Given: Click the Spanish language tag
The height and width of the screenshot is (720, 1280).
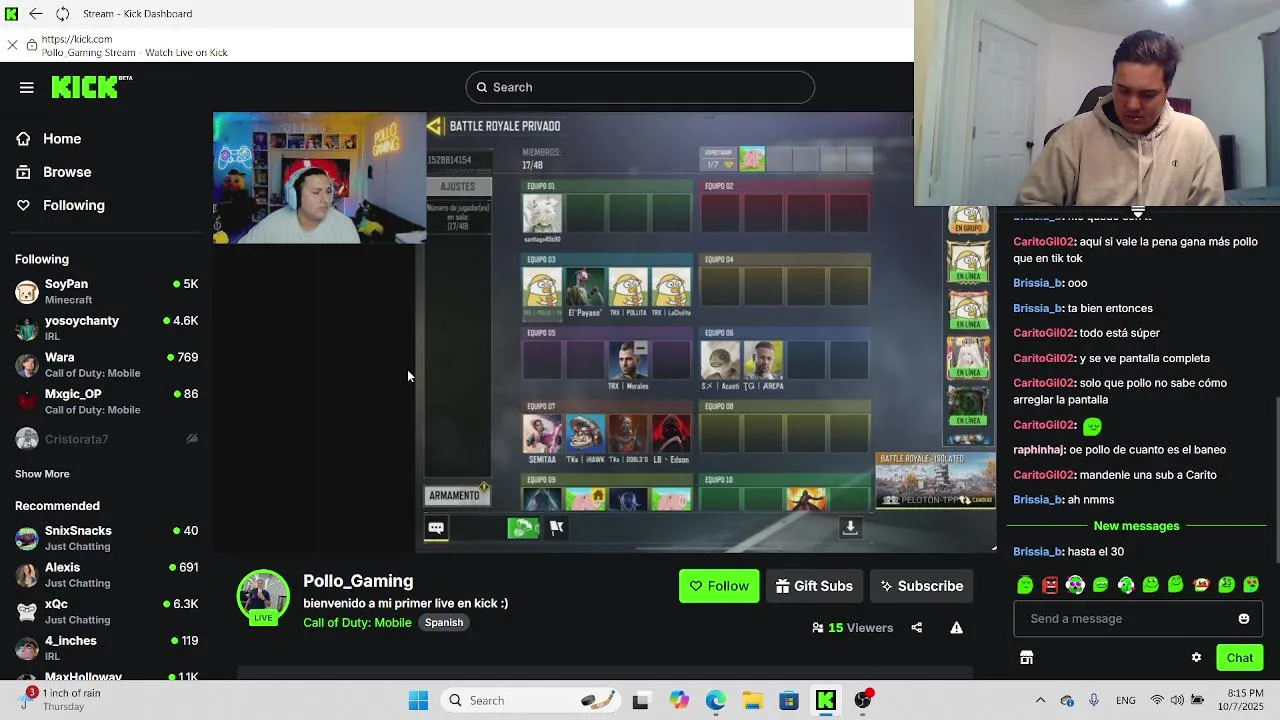Looking at the screenshot, I should pyautogui.click(x=444, y=622).
